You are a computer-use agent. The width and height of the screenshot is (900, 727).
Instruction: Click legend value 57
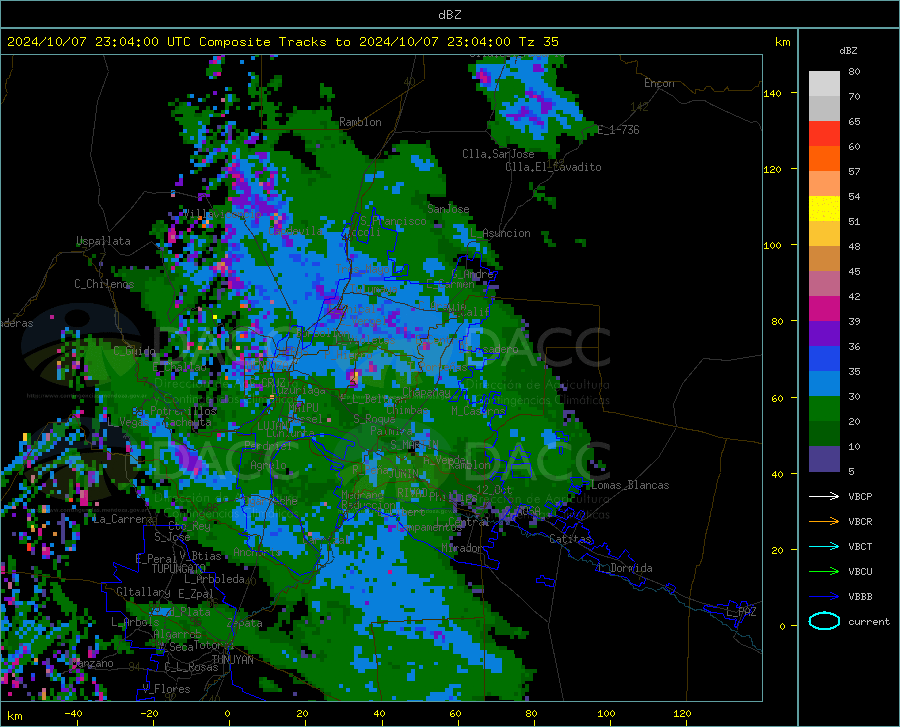854,172
